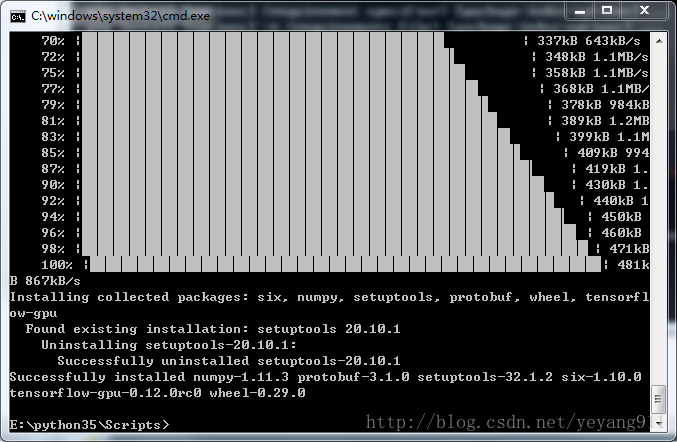Screen dimensions: 677x442
Task: Click the cmd.exe icon in the title bar
Action: (18, 16)
